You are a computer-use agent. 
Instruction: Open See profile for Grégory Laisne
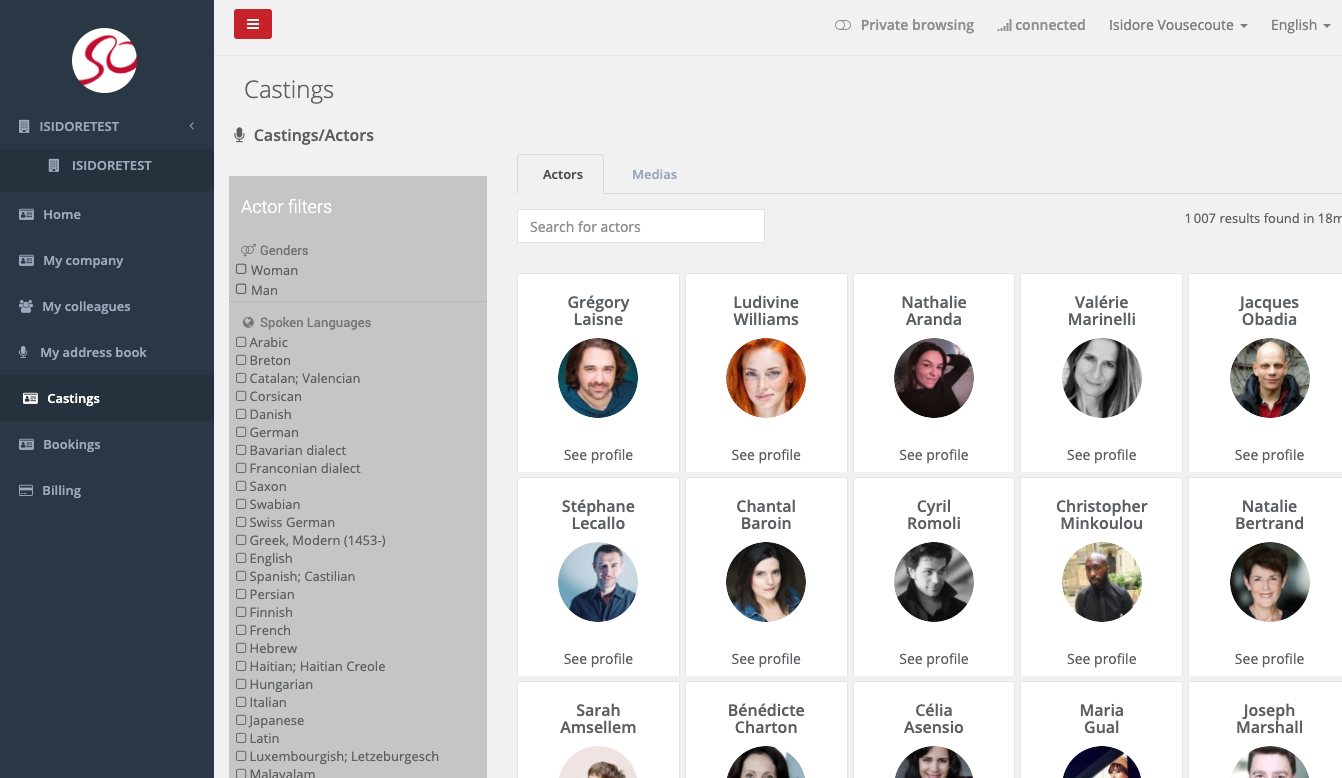coord(598,455)
